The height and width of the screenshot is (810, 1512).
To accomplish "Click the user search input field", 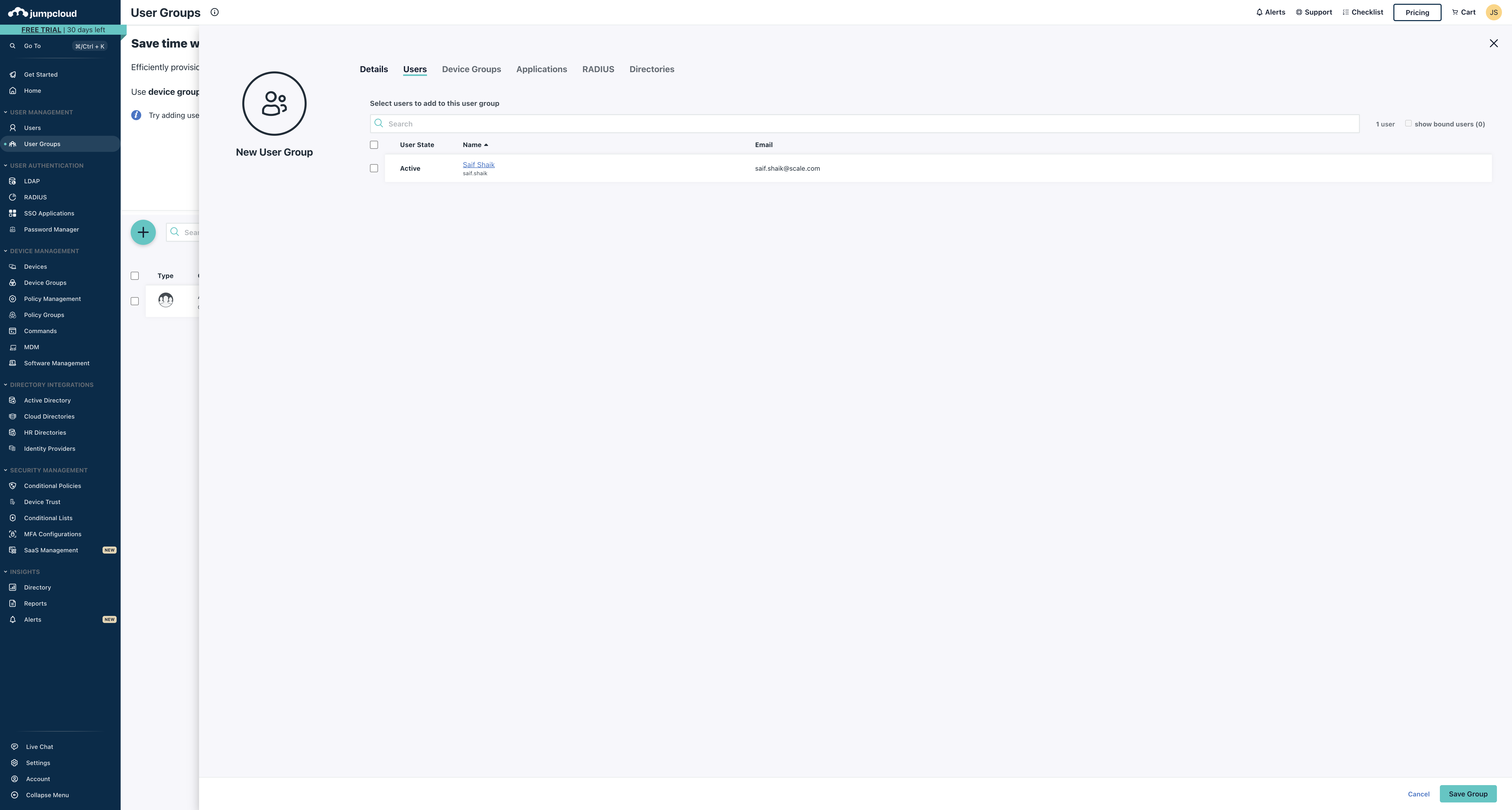I will click(864, 124).
